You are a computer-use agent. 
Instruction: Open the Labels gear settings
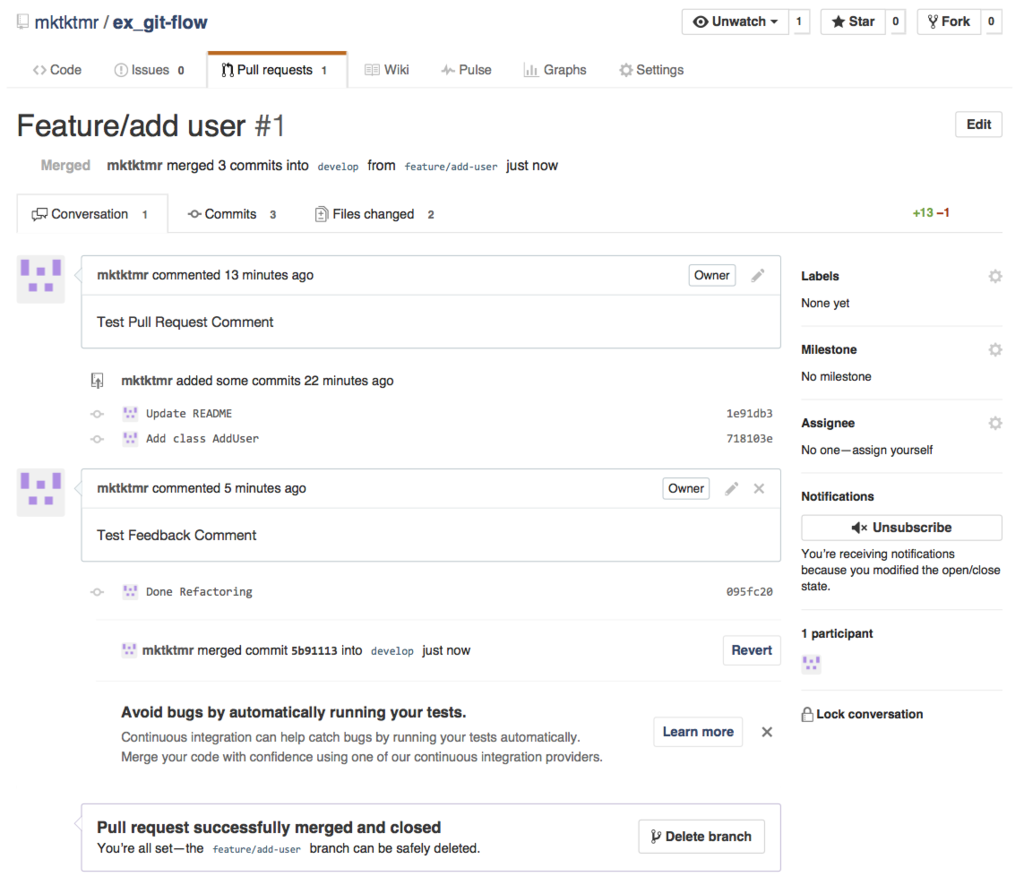click(x=995, y=276)
